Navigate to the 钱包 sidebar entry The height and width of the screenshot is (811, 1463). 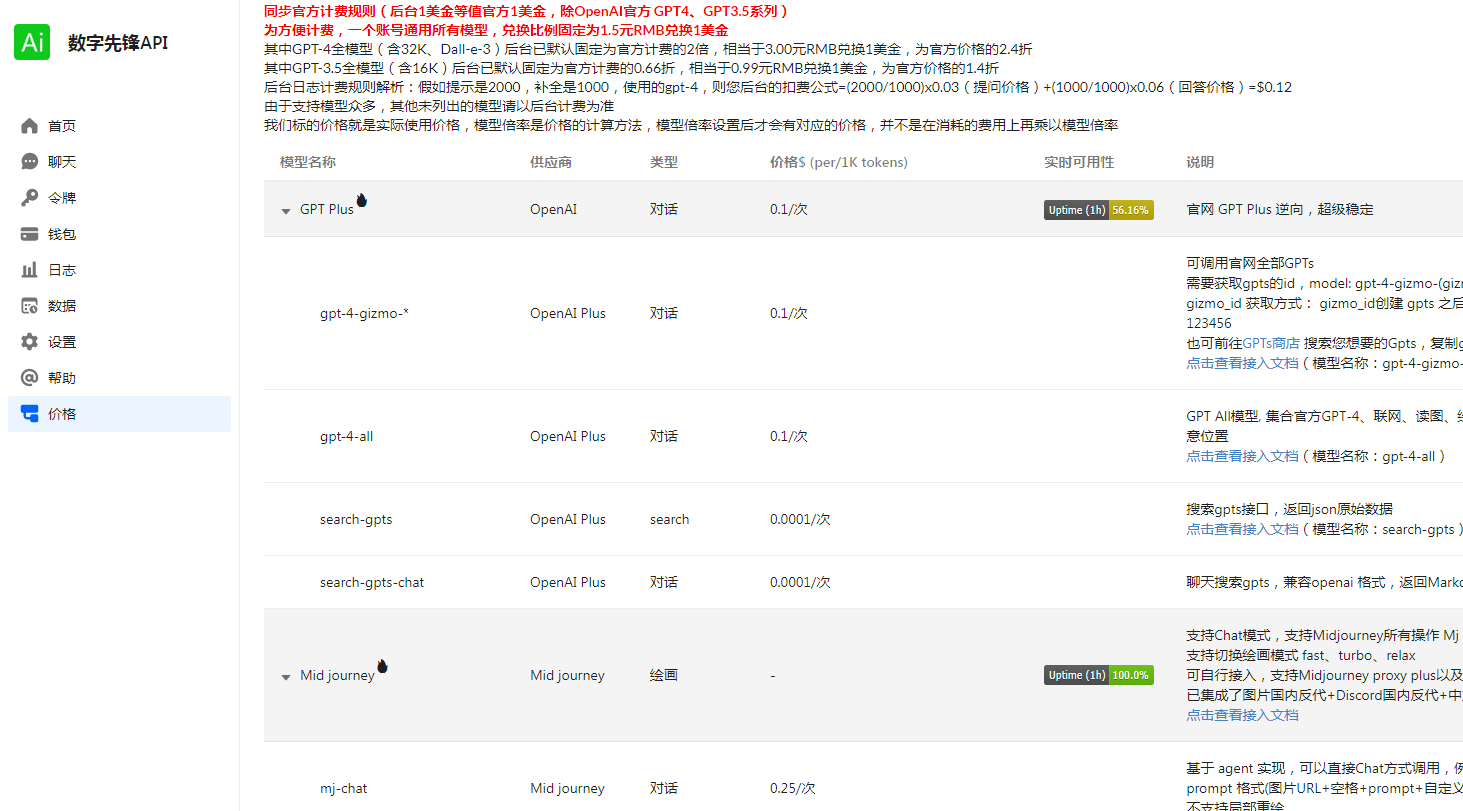62,233
